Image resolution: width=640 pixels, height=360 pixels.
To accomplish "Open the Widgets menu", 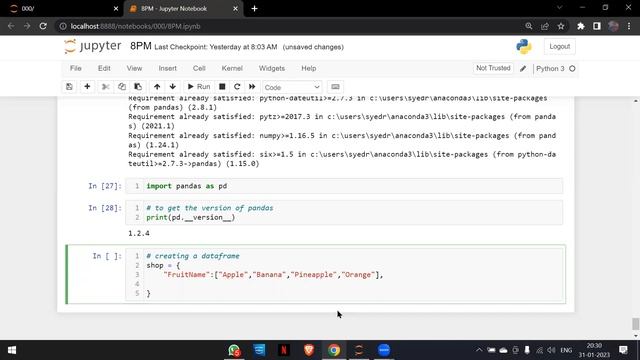I will [x=272, y=68].
